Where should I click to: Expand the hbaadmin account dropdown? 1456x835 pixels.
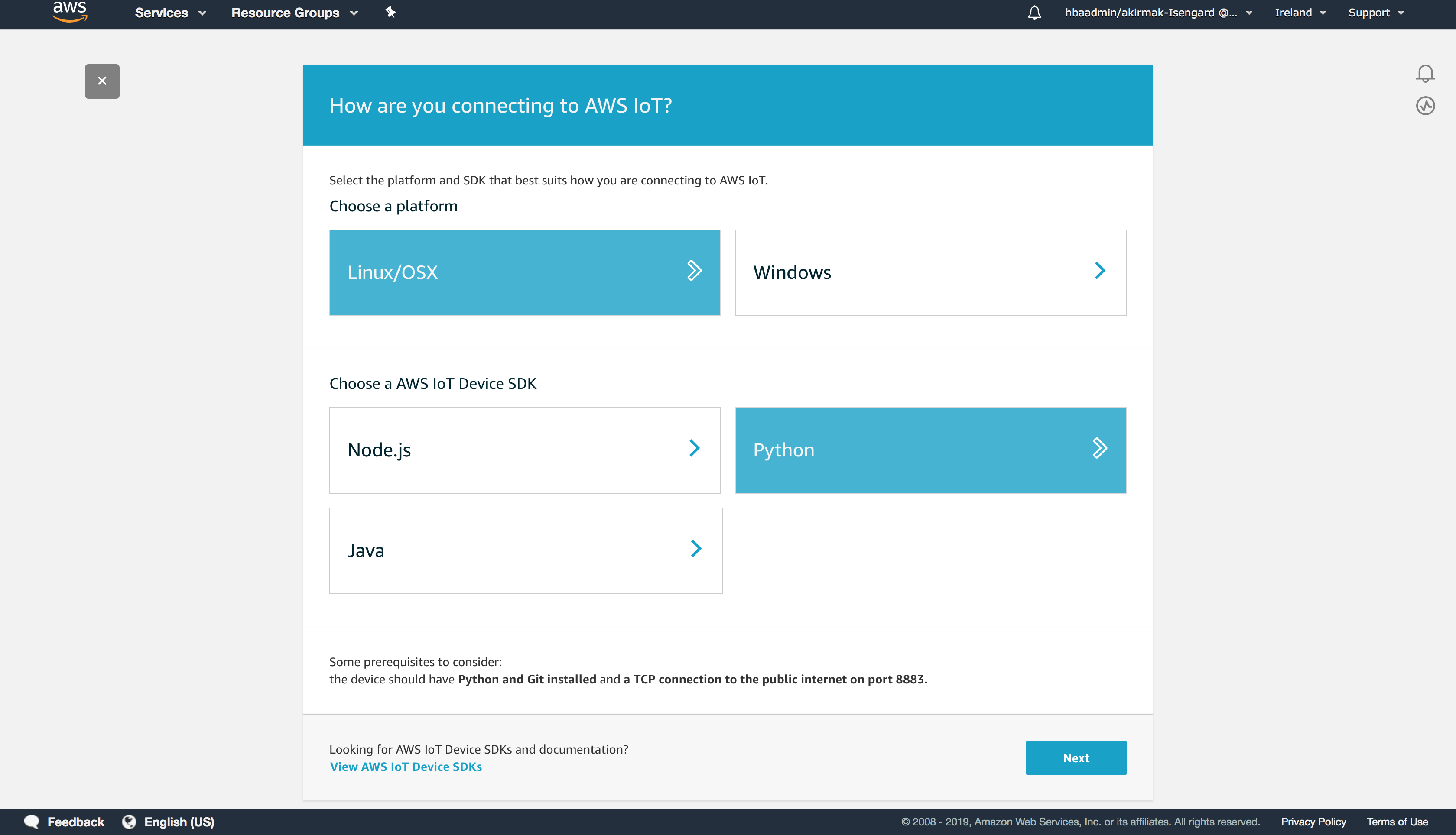[x=1158, y=13]
